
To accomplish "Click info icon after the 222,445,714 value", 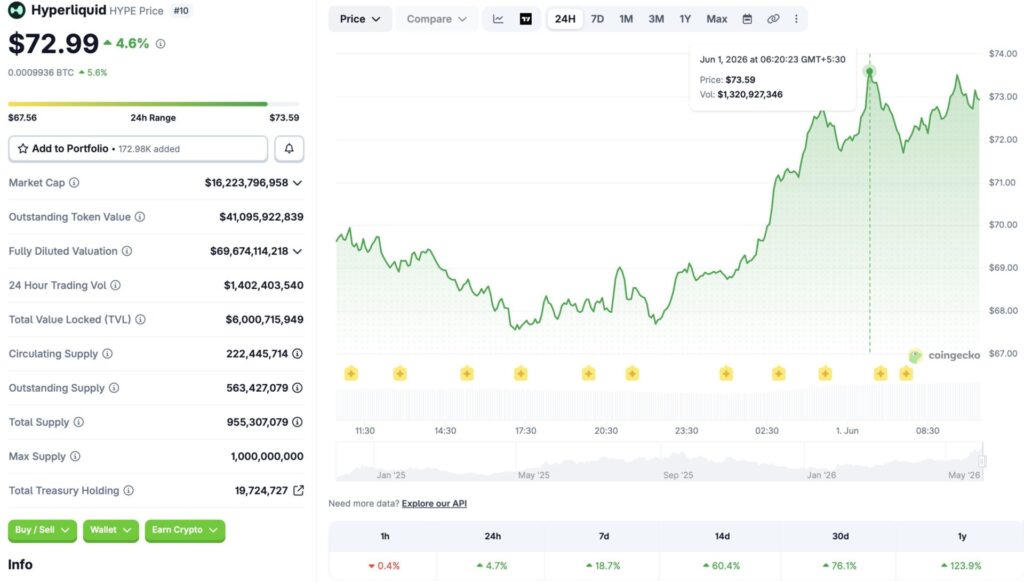I will [x=297, y=354].
